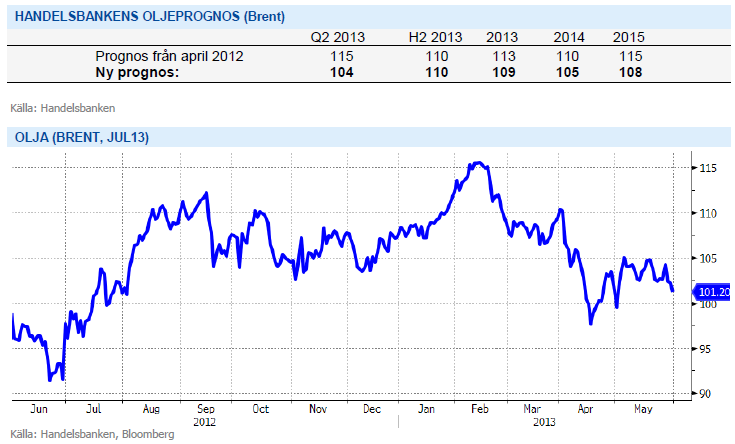Click the Aug label on time axis

click(x=150, y=409)
